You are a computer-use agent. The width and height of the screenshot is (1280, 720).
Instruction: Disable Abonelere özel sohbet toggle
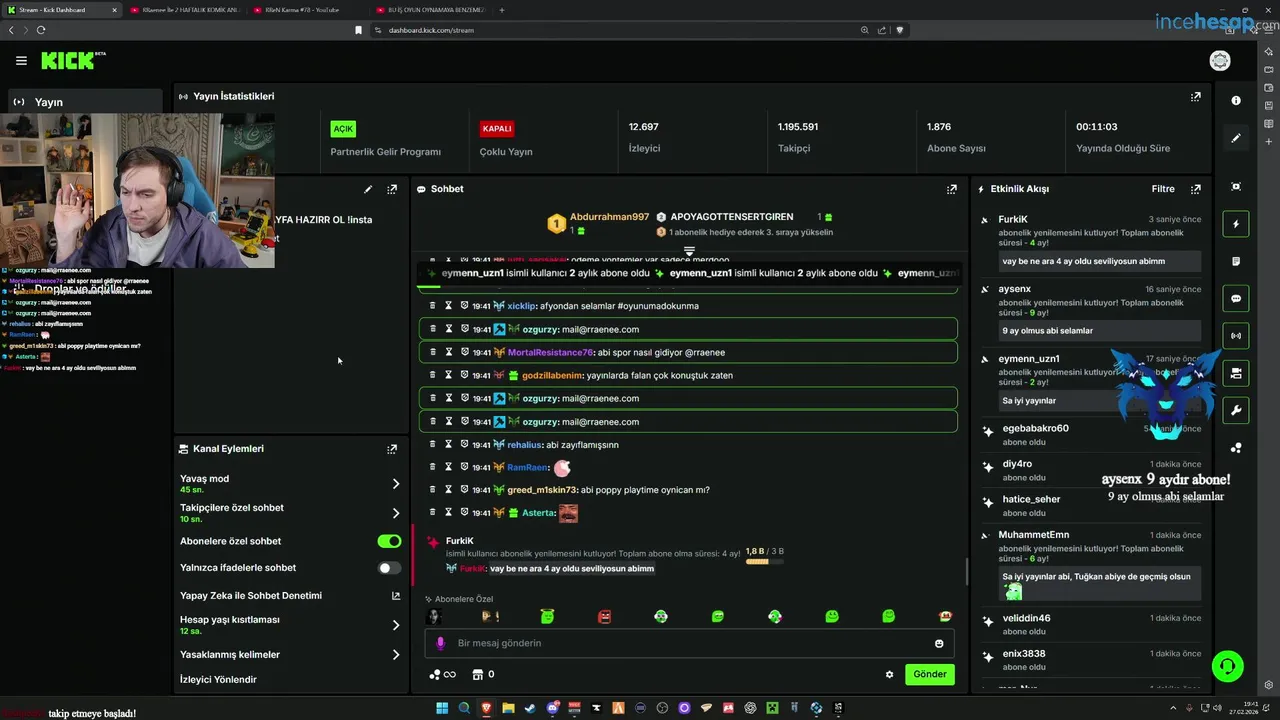[389, 541]
